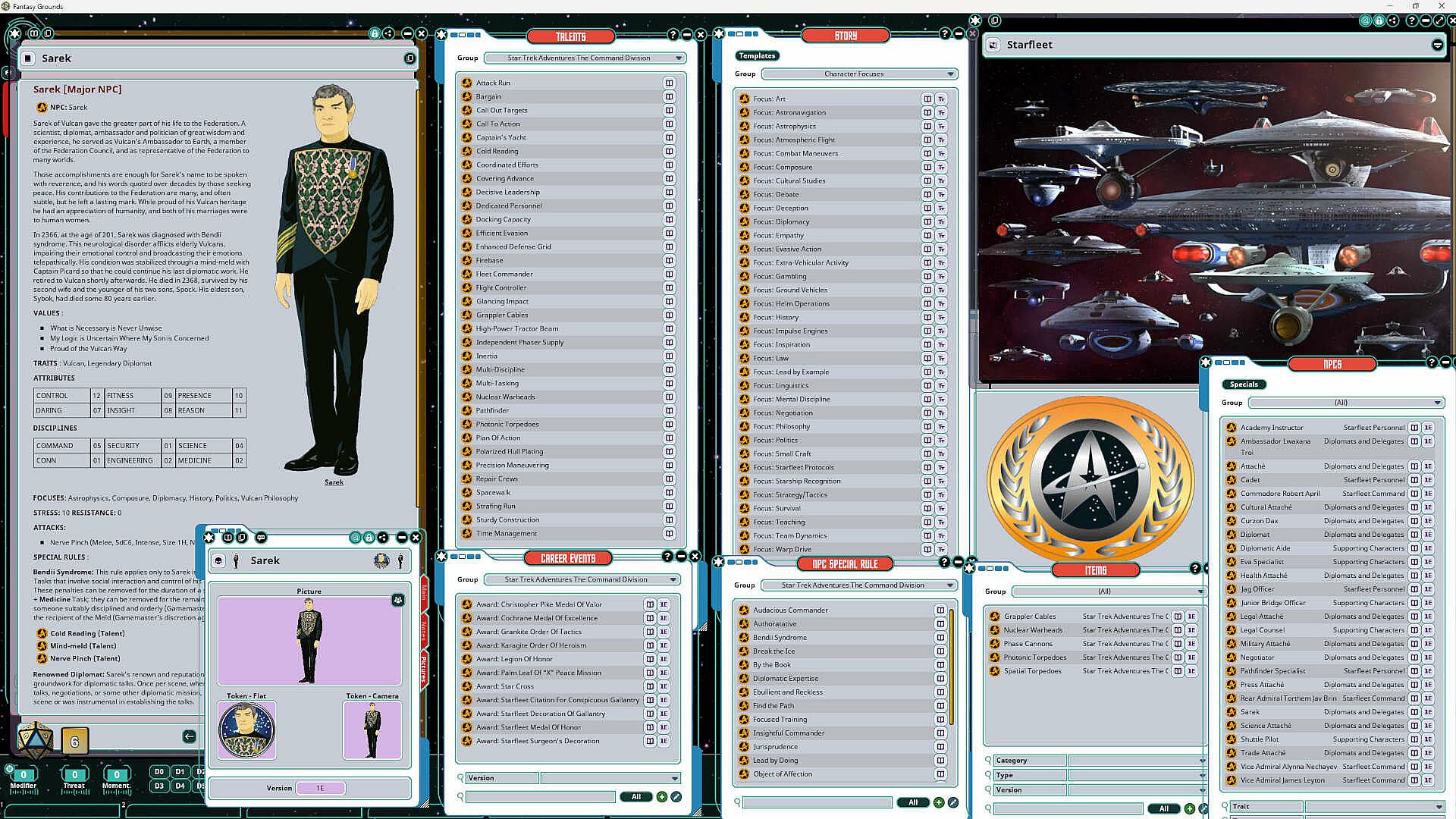Click the Token - Flat thumbnail of Sarek
Viewport: 1456px width, 819px height.
[246, 730]
